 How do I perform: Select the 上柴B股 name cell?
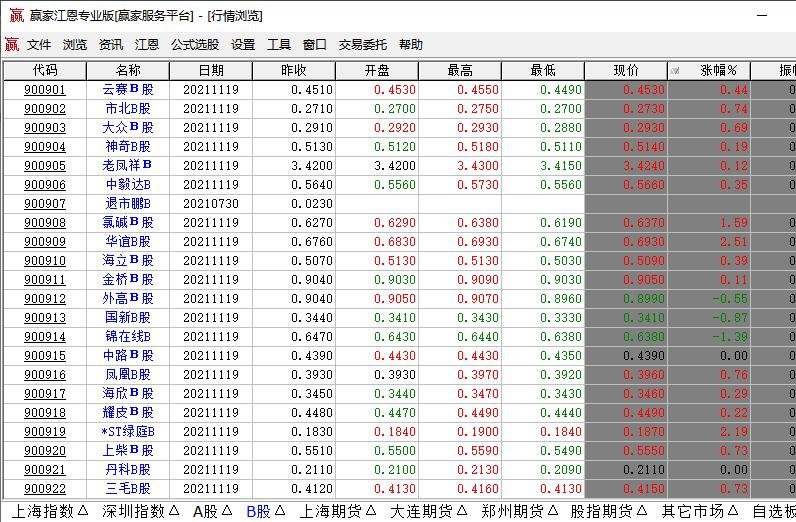tap(128, 450)
